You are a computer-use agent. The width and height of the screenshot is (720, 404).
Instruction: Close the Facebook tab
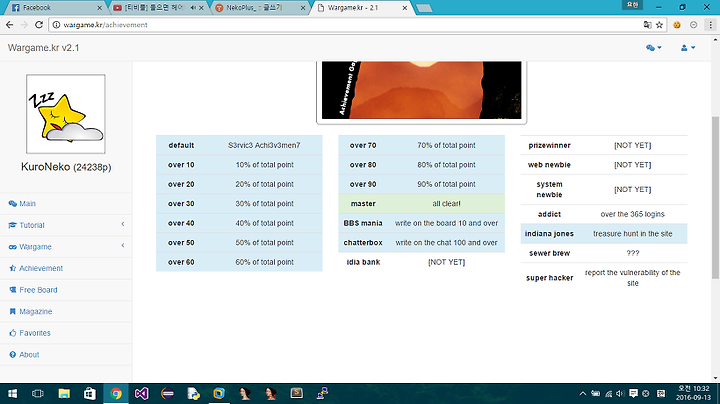[x=100, y=8]
